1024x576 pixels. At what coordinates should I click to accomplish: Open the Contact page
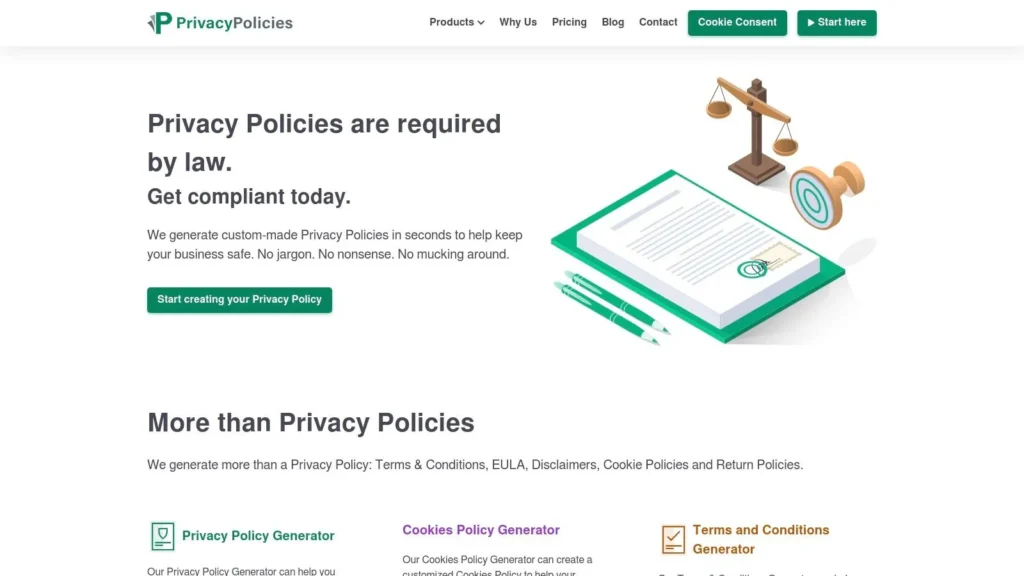click(658, 22)
